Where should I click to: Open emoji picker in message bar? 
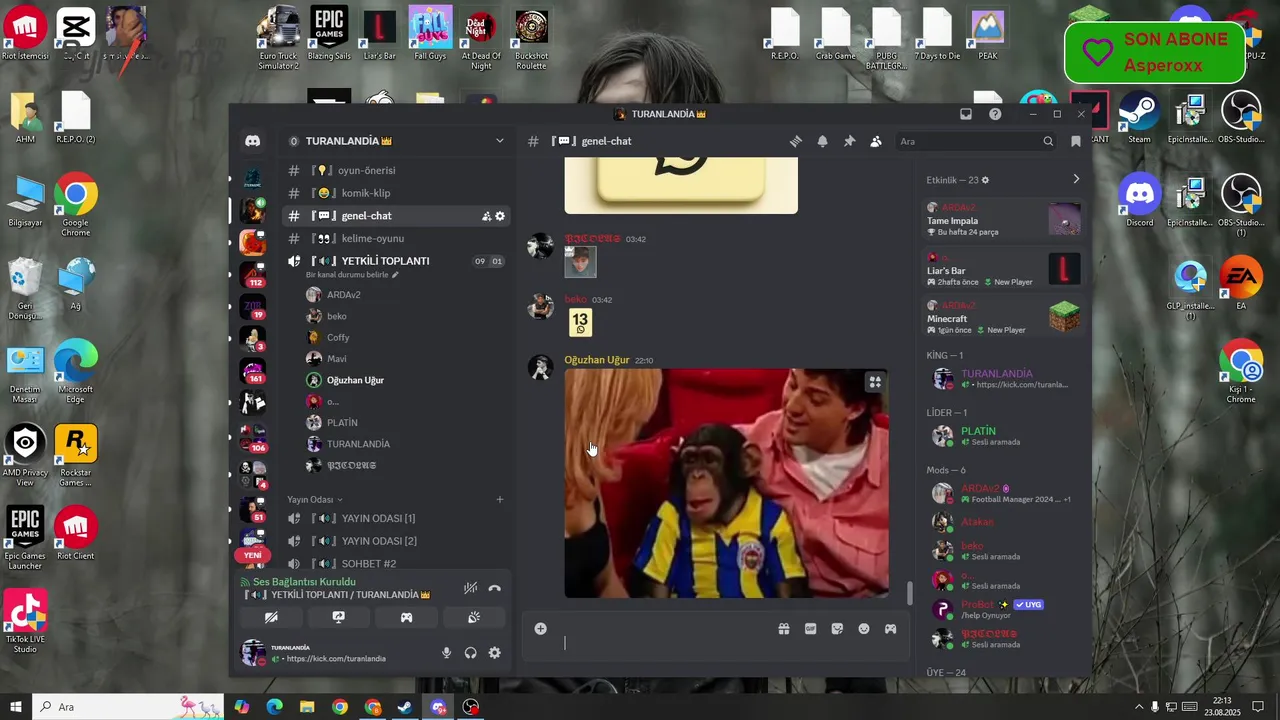coord(864,629)
